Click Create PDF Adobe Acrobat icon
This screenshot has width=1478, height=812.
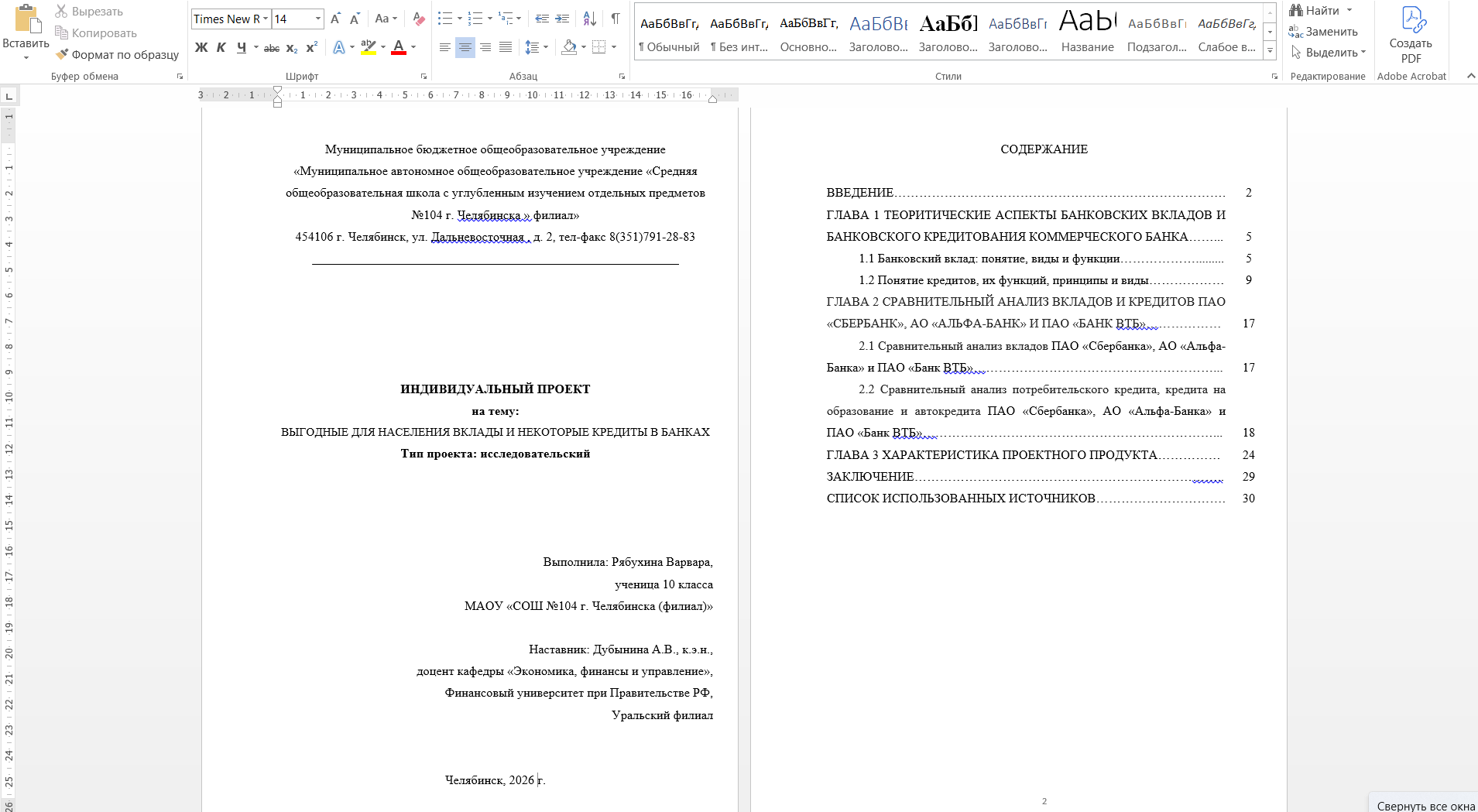click(1411, 35)
